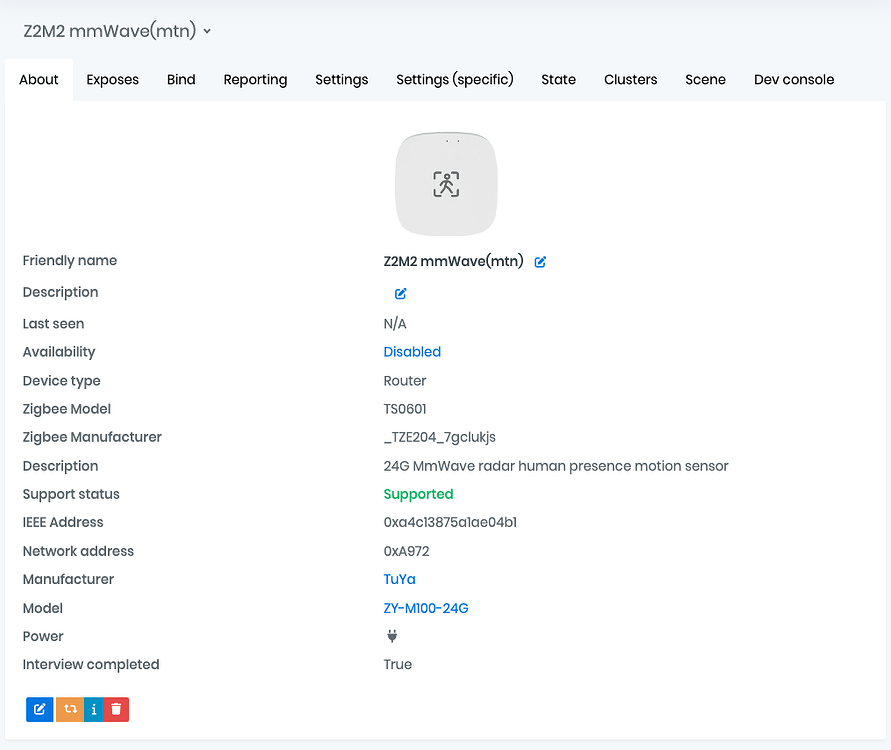Click the interview info icon button
The width and height of the screenshot is (891, 750).
click(93, 709)
